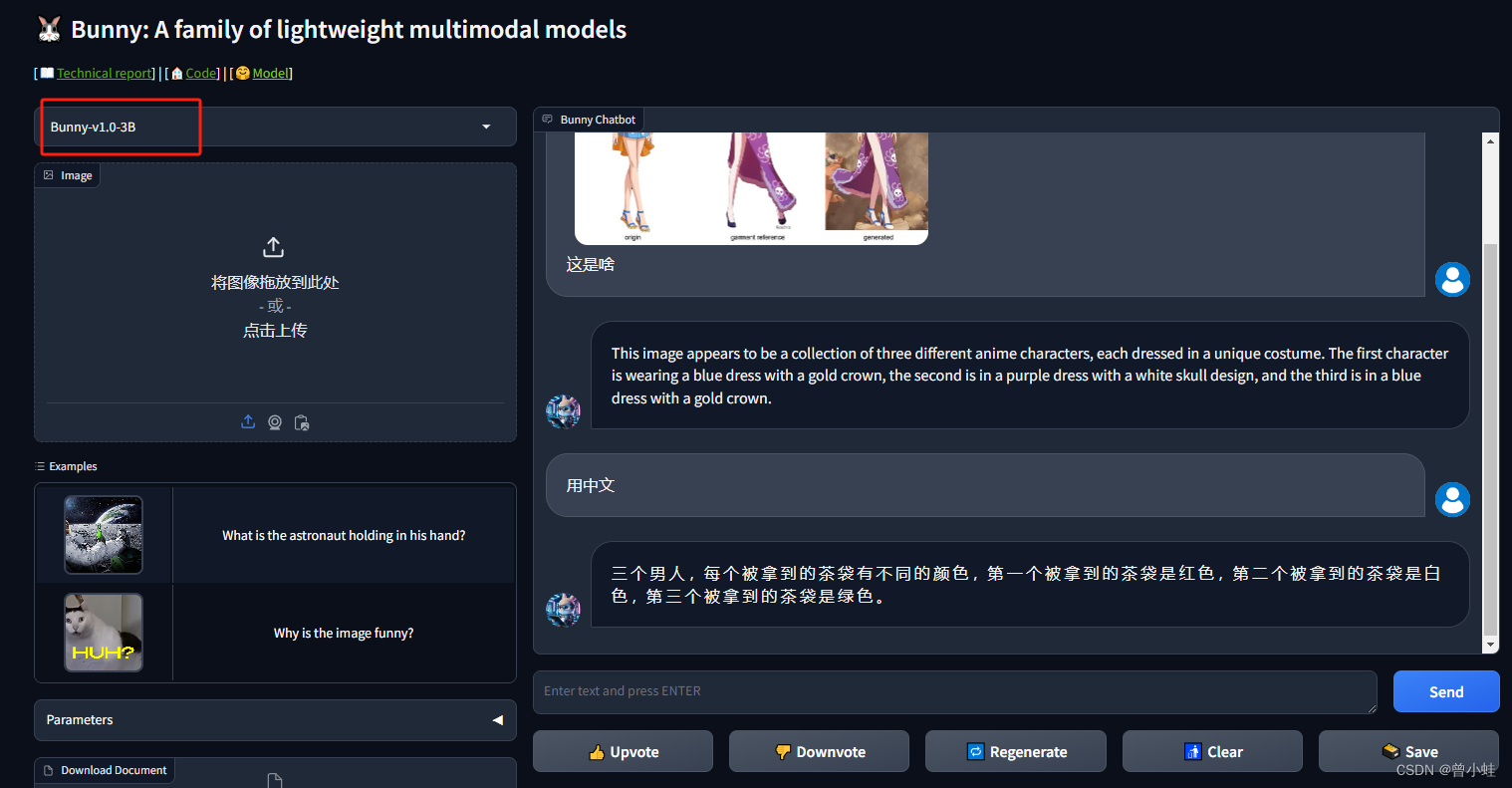
Task: Select example 'Why is the image funny?'
Action: 344,633
